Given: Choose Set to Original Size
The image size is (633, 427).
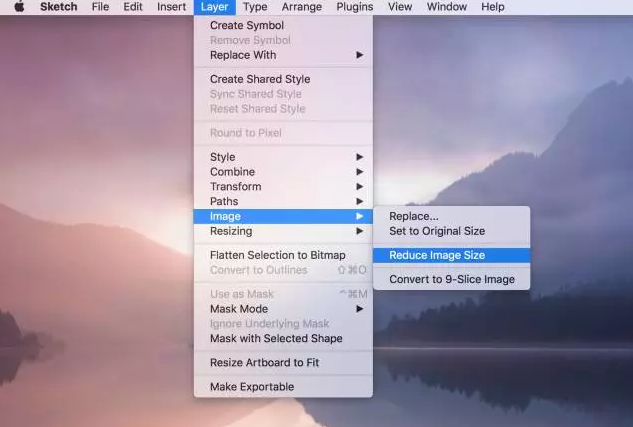Looking at the screenshot, I should [451, 231].
